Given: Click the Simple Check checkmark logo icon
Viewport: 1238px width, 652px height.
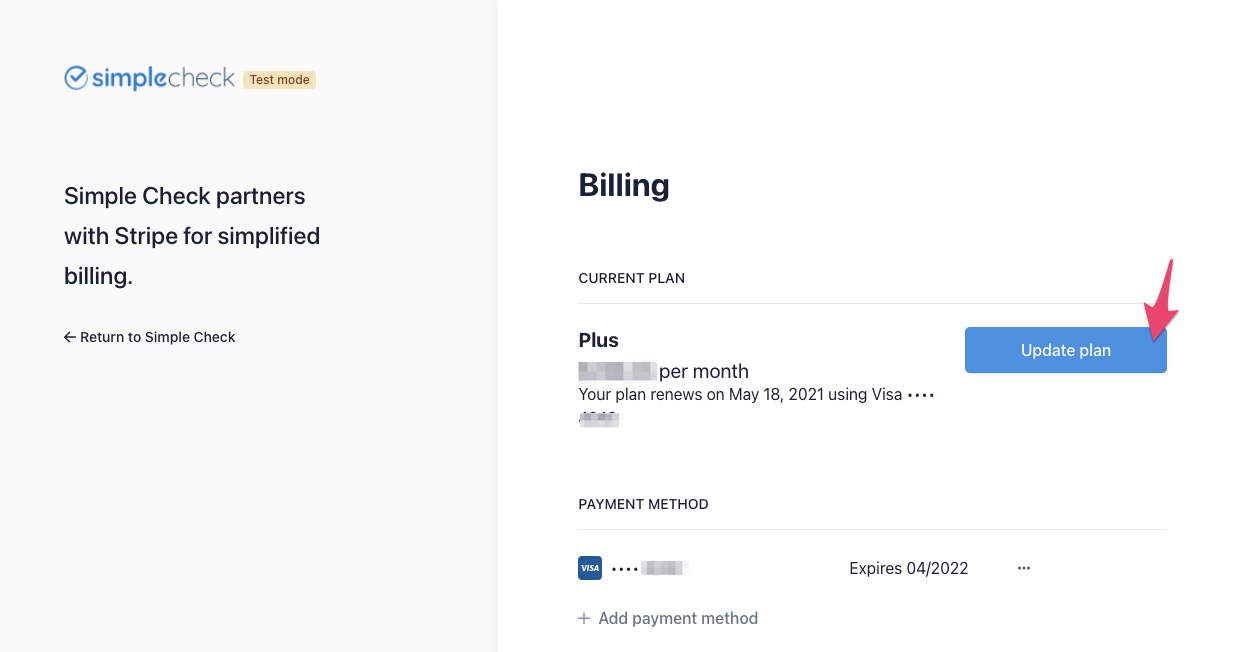Looking at the screenshot, I should (76, 78).
